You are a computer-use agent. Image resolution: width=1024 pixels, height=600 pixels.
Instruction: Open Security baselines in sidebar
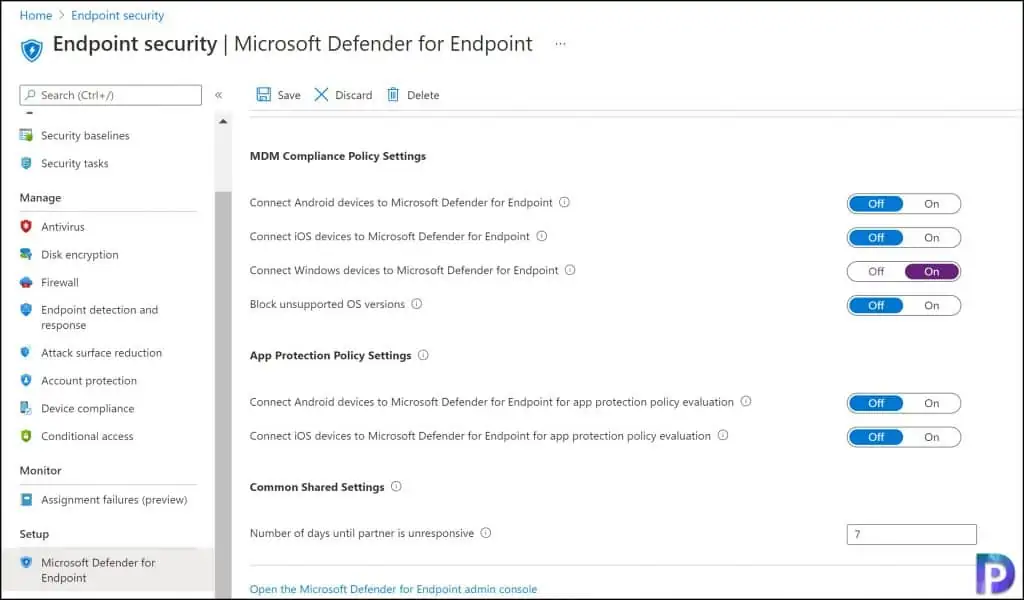pos(85,135)
